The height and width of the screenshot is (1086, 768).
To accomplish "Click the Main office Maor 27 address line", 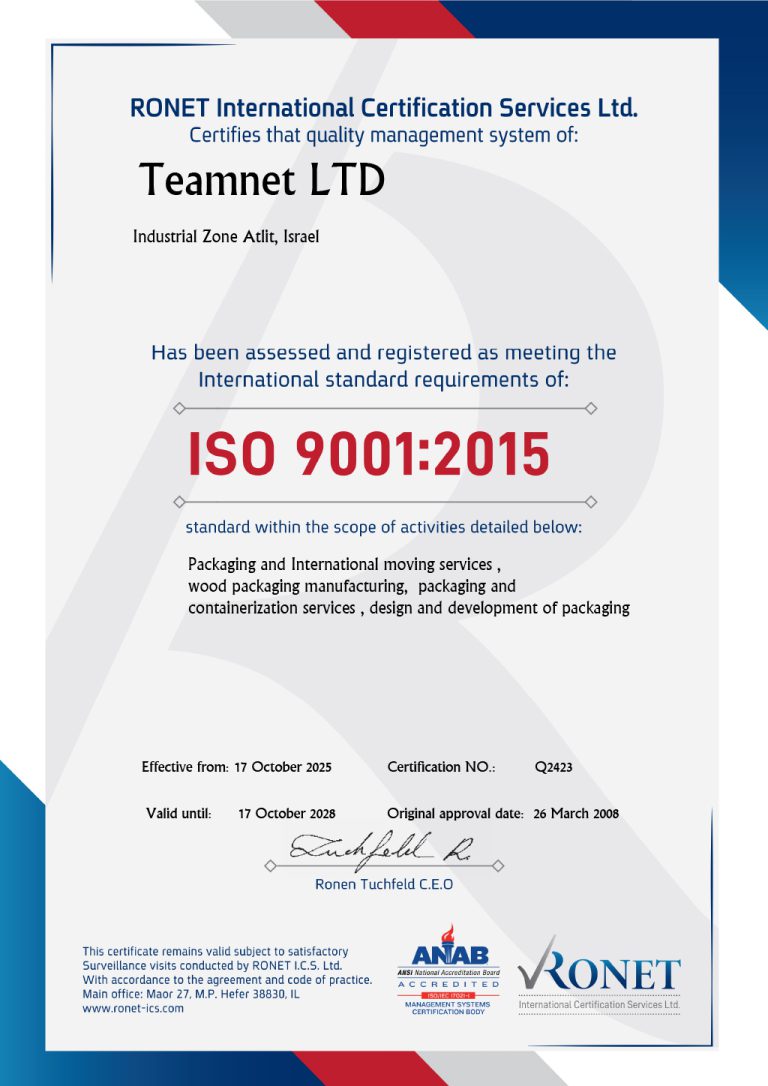I will (190, 994).
